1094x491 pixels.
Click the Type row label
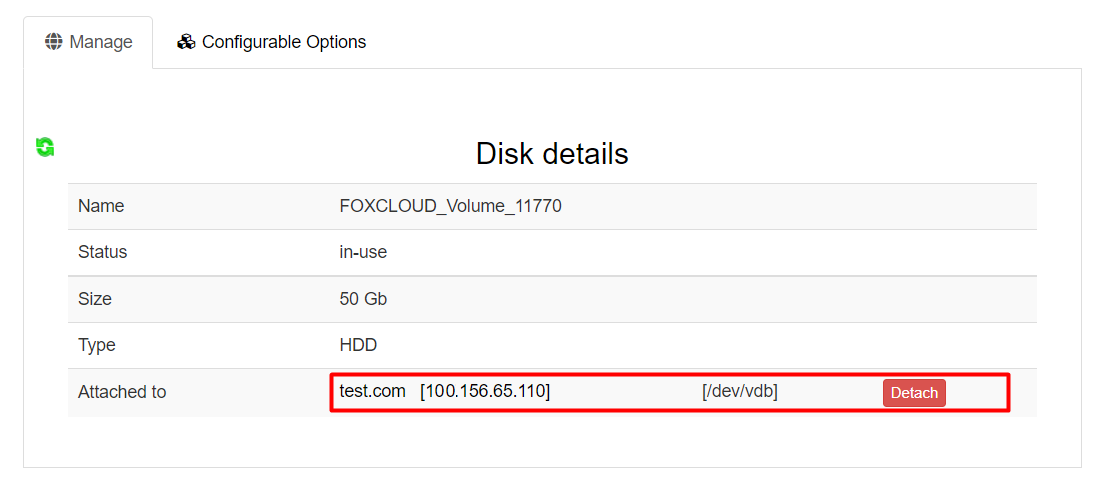97,345
